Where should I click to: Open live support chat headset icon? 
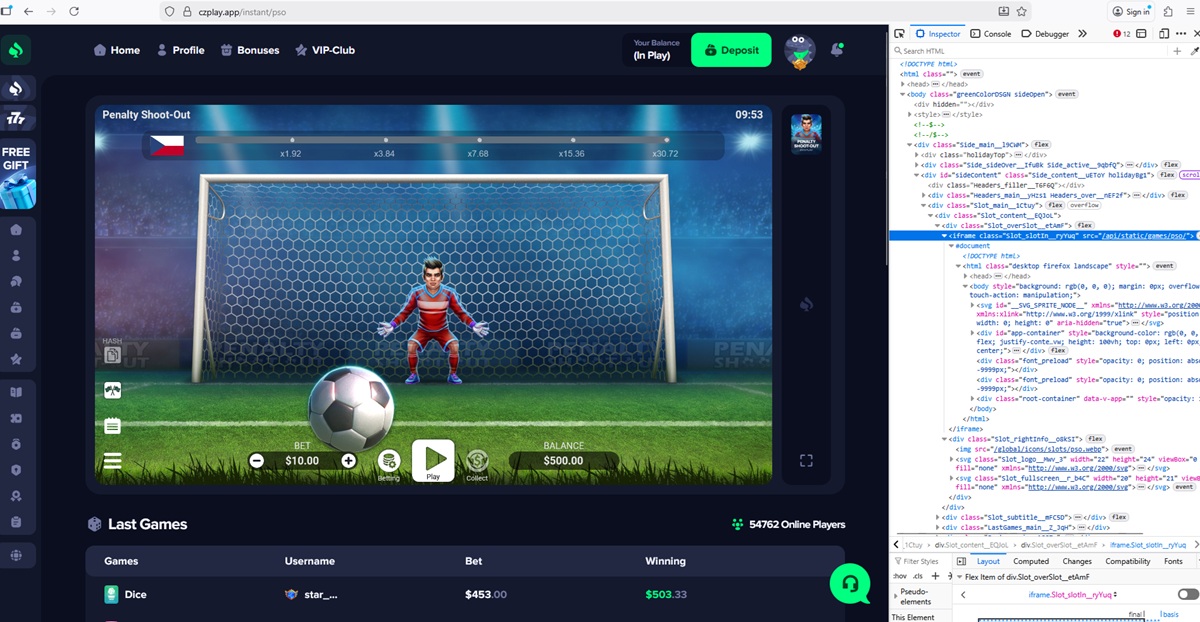[x=849, y=583]
